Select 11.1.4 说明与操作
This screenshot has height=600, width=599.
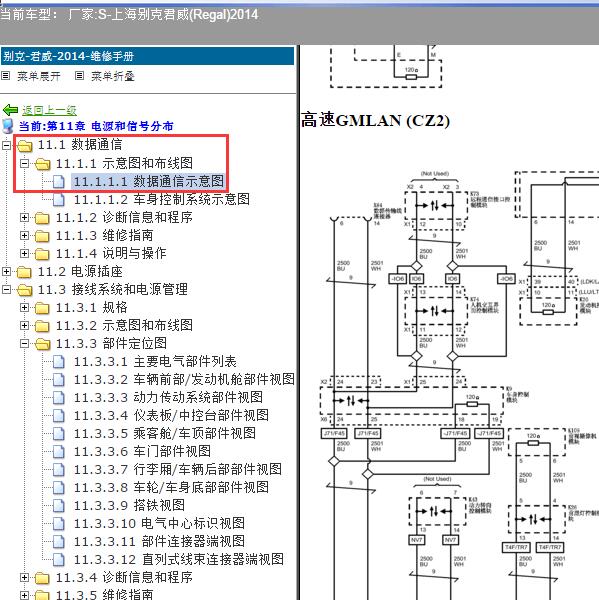(111, 253)
